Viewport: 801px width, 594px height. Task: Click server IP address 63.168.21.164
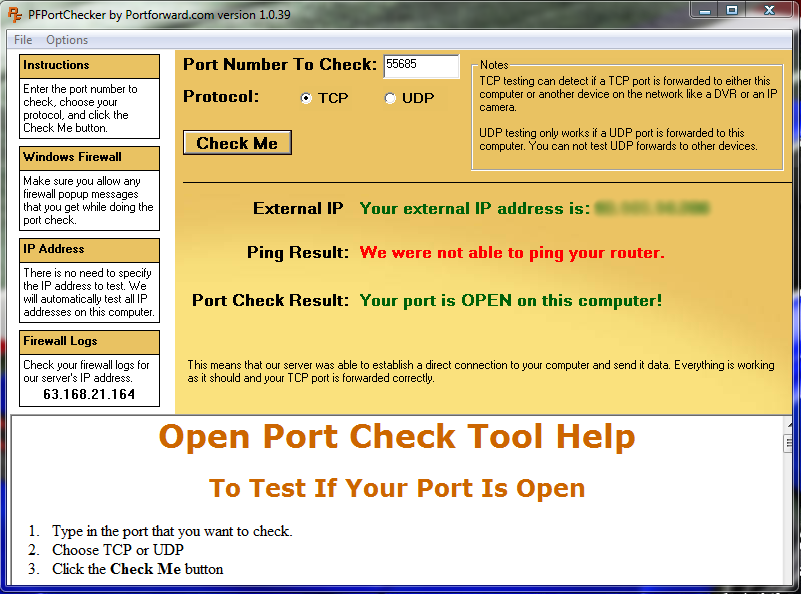(x=89, y=394)
